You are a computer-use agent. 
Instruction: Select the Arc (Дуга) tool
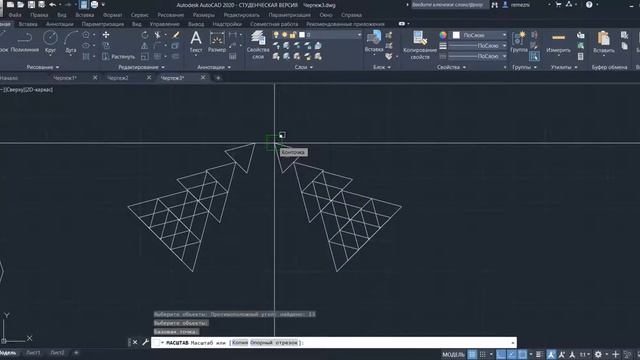(x=71, y=42)
